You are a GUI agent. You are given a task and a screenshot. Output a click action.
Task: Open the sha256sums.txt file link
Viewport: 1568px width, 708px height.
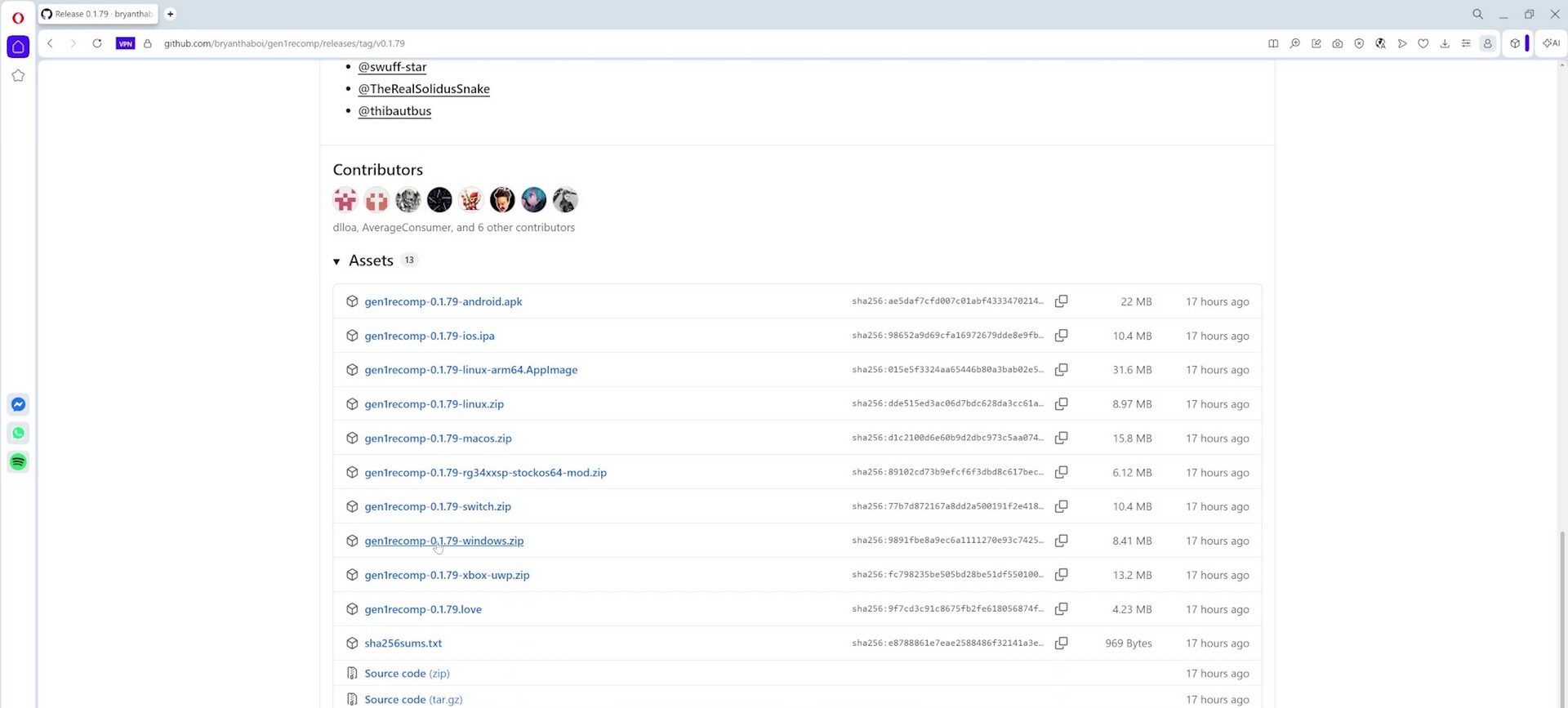(x=403, y=643)
